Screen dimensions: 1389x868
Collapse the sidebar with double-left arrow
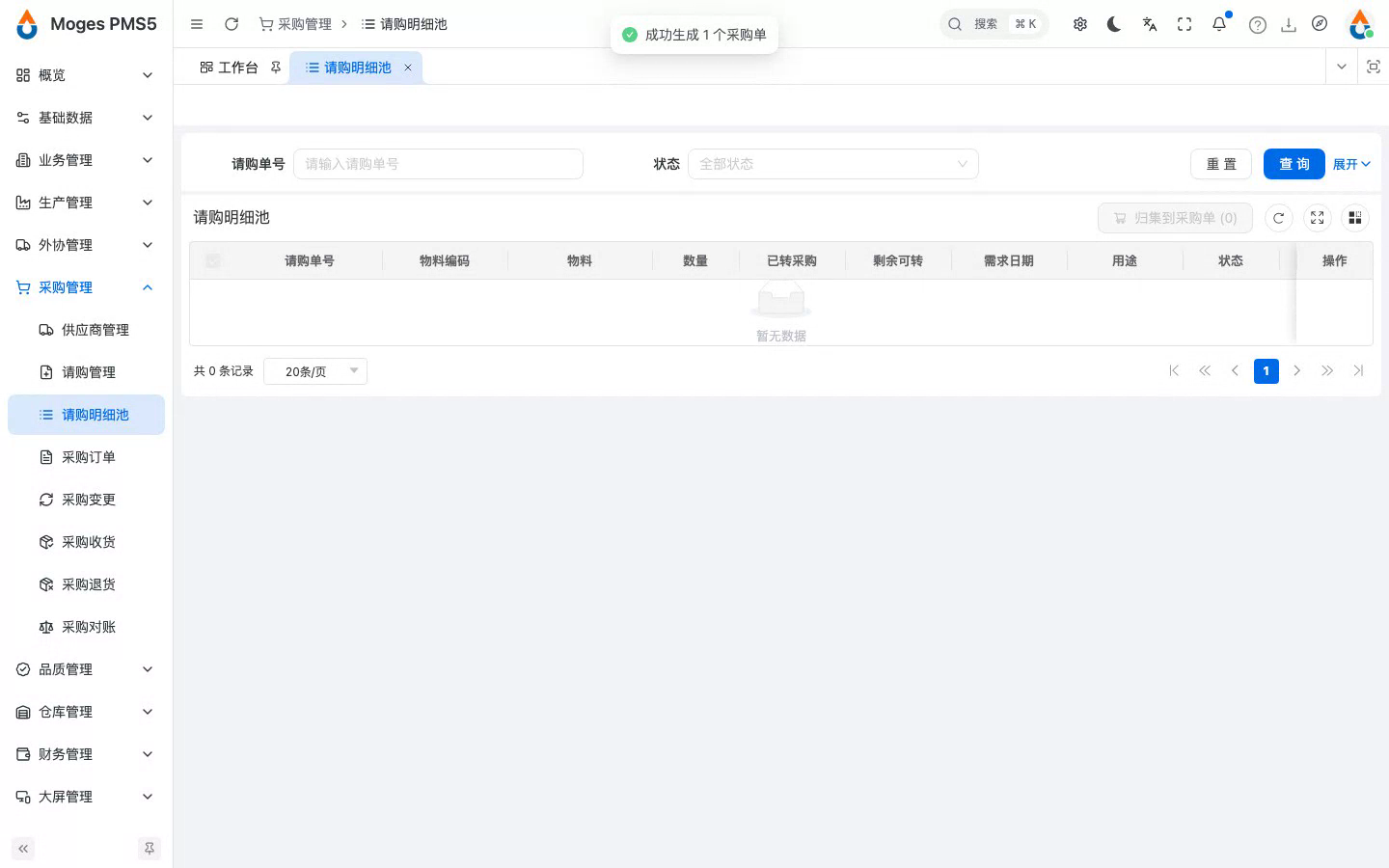click(23, 849)
